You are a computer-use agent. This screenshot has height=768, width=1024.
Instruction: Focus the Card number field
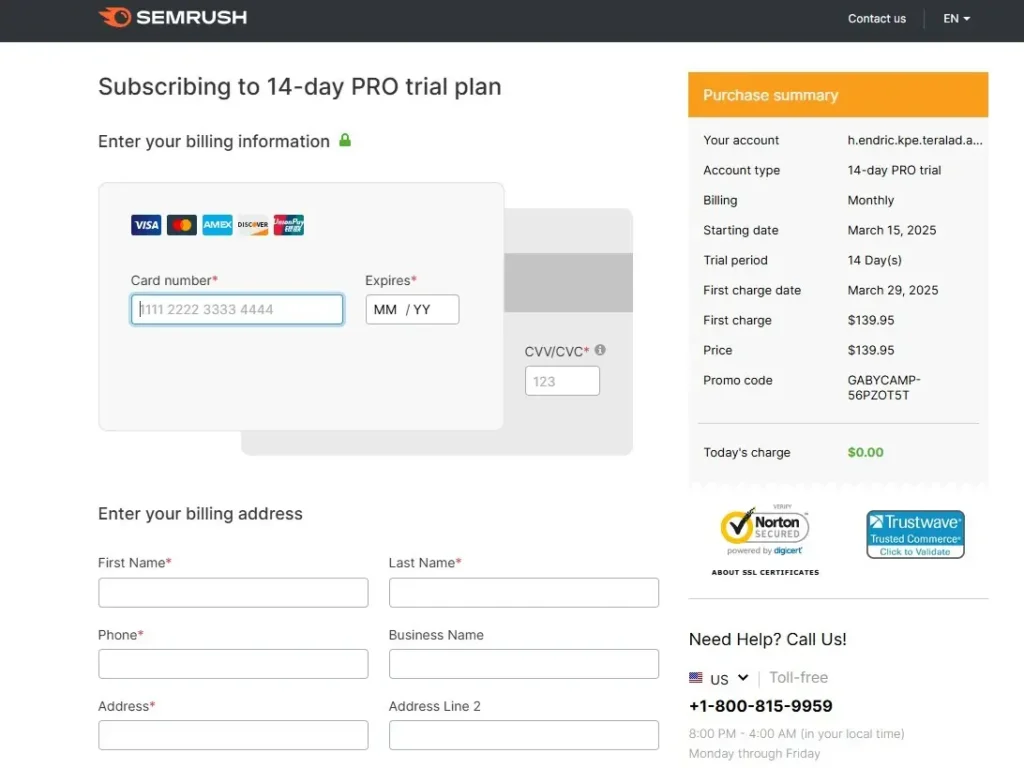click(237, 310)
